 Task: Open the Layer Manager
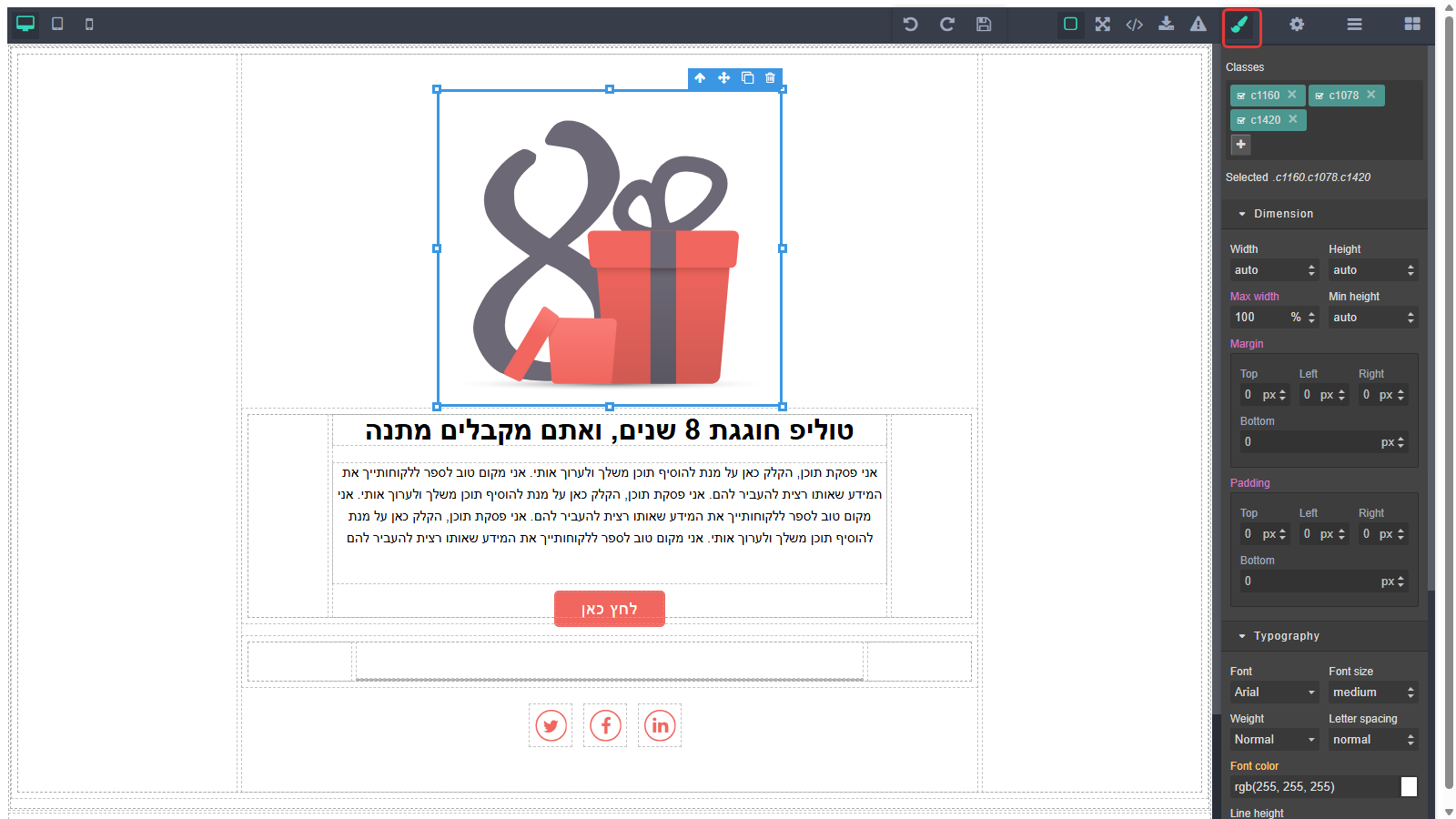1354,25
